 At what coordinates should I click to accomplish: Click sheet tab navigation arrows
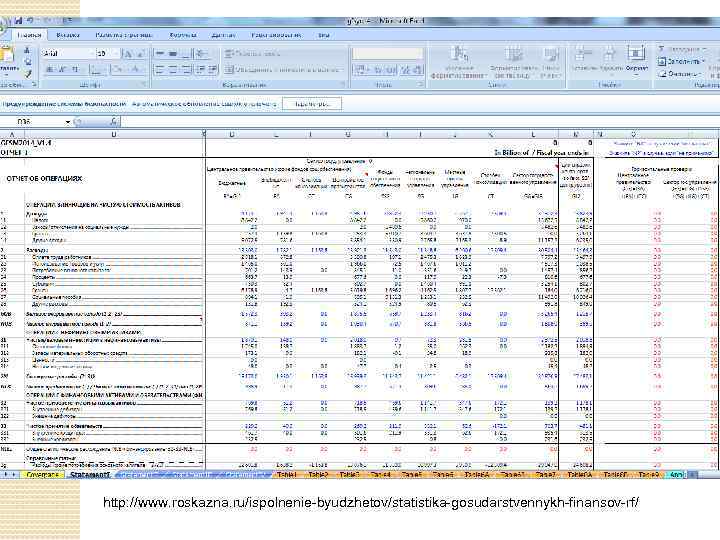tap(9, 475)
